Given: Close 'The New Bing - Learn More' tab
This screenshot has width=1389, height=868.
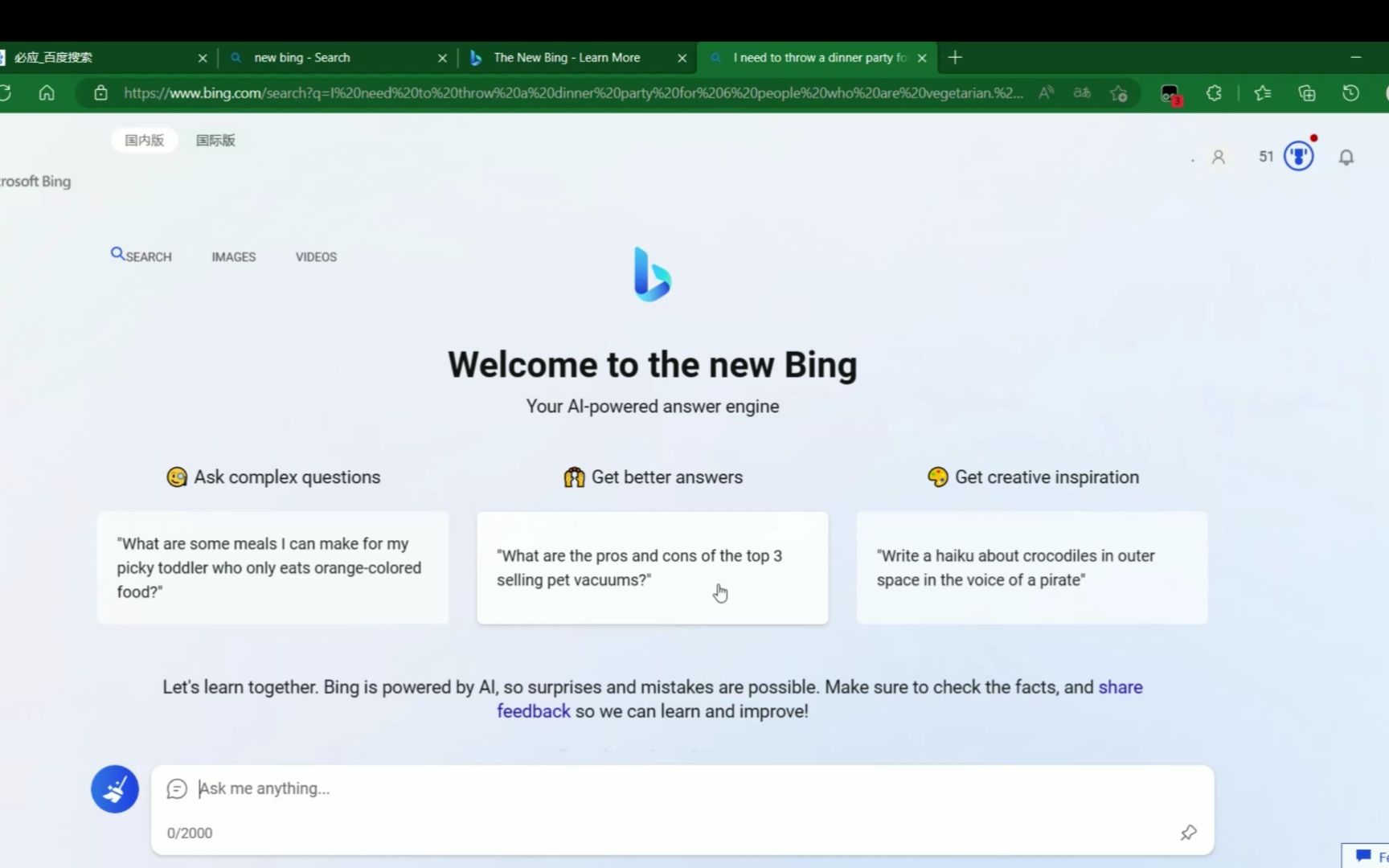Looking at the screenshot, I should [x=682, y=58].
